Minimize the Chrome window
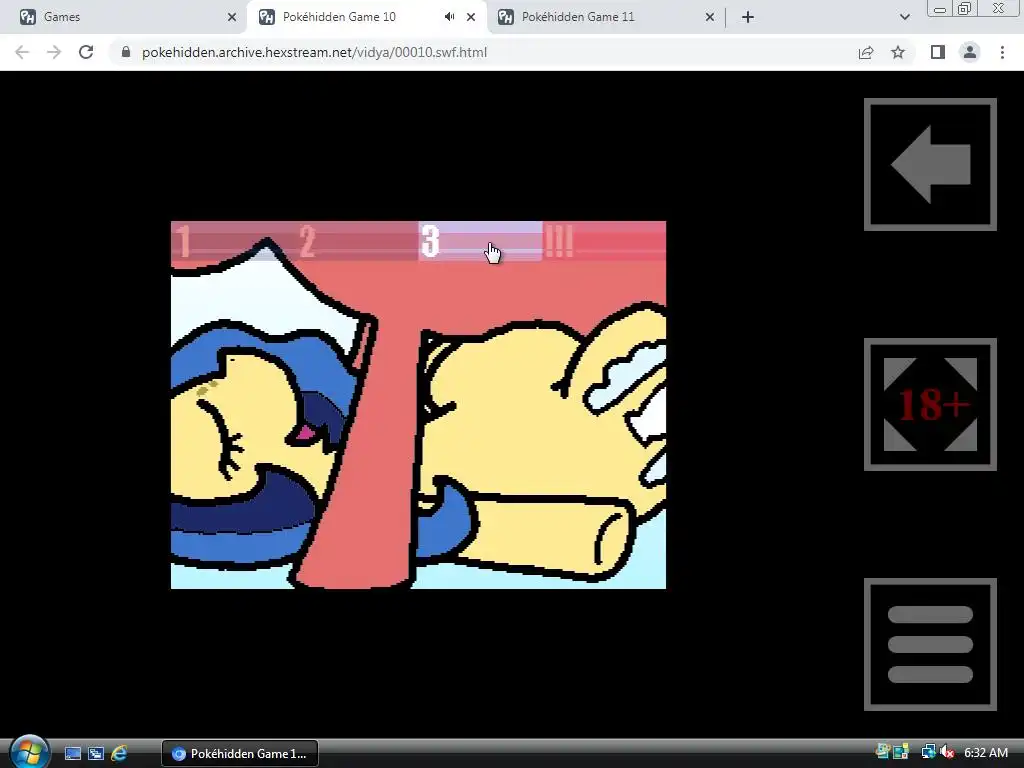Screen dimensions: 1024x768 (x=940, y=8)
